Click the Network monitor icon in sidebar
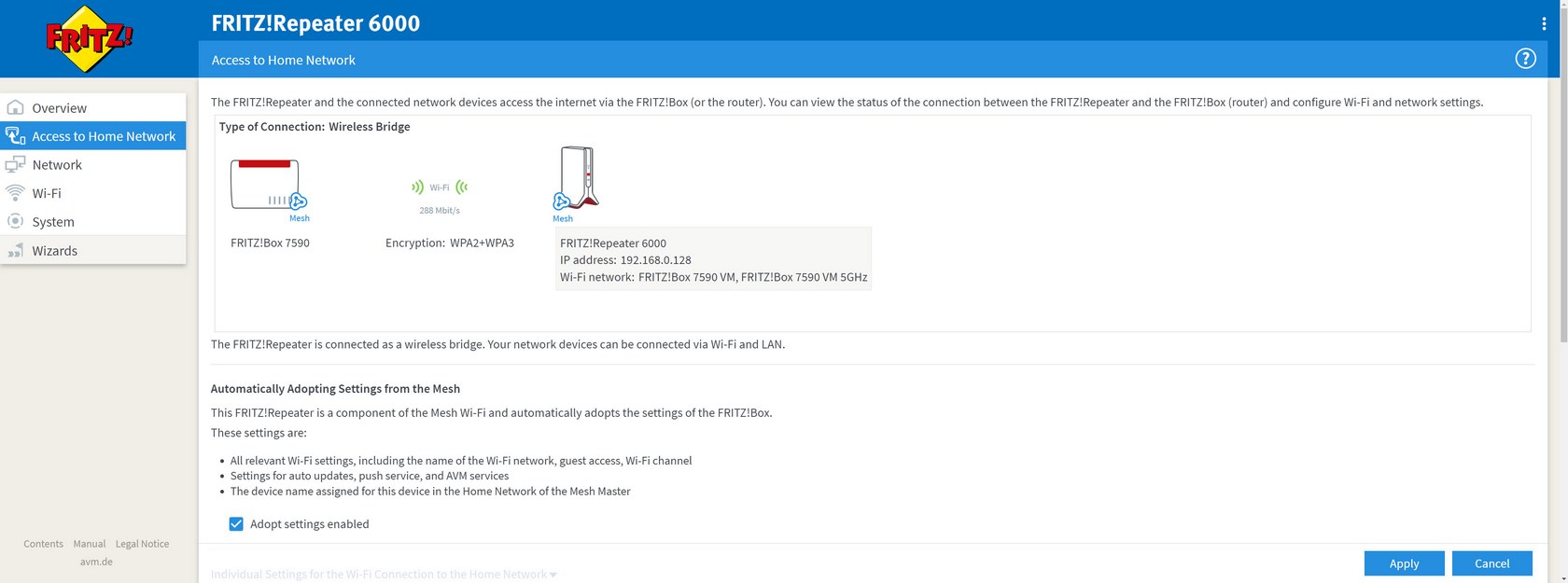The image size is (1568, 583). [x=15, y=164]
